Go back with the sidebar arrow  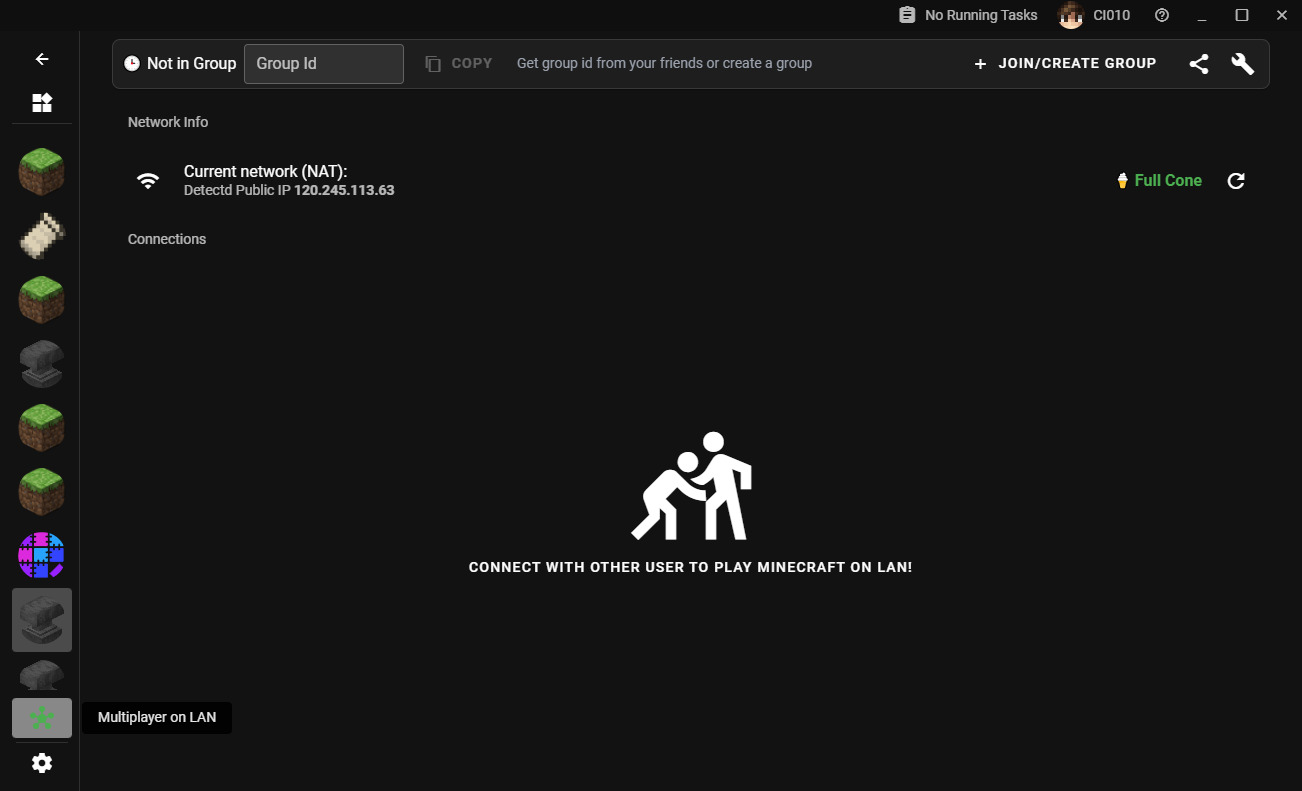42,59
